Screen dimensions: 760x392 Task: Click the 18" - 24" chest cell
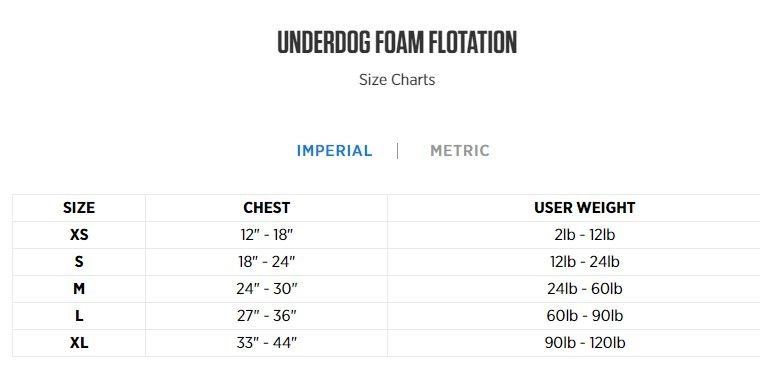point(267,262)
